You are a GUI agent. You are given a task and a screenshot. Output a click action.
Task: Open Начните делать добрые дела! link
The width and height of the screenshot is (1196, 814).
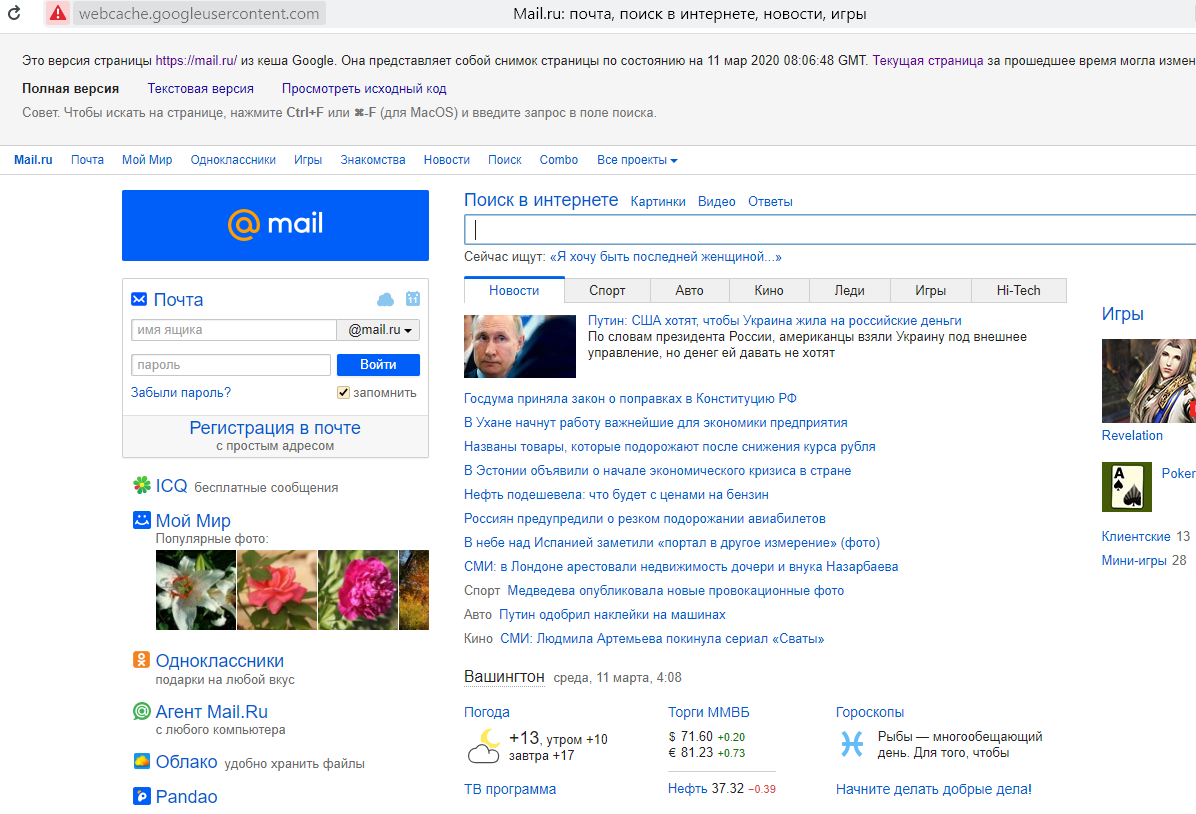click(x=934, y=789)
